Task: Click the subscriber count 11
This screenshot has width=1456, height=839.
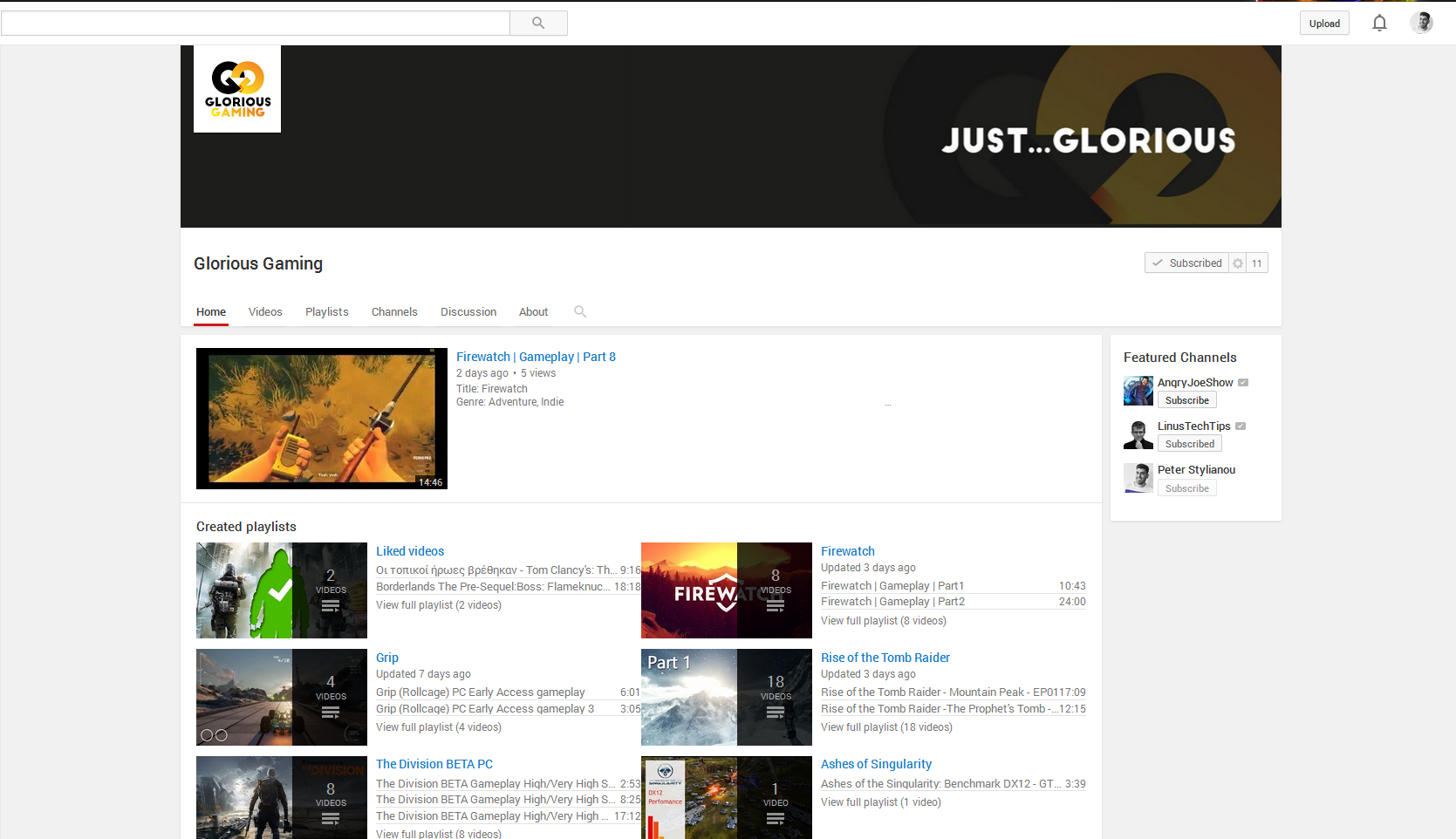Action: tap(1257, 263)
